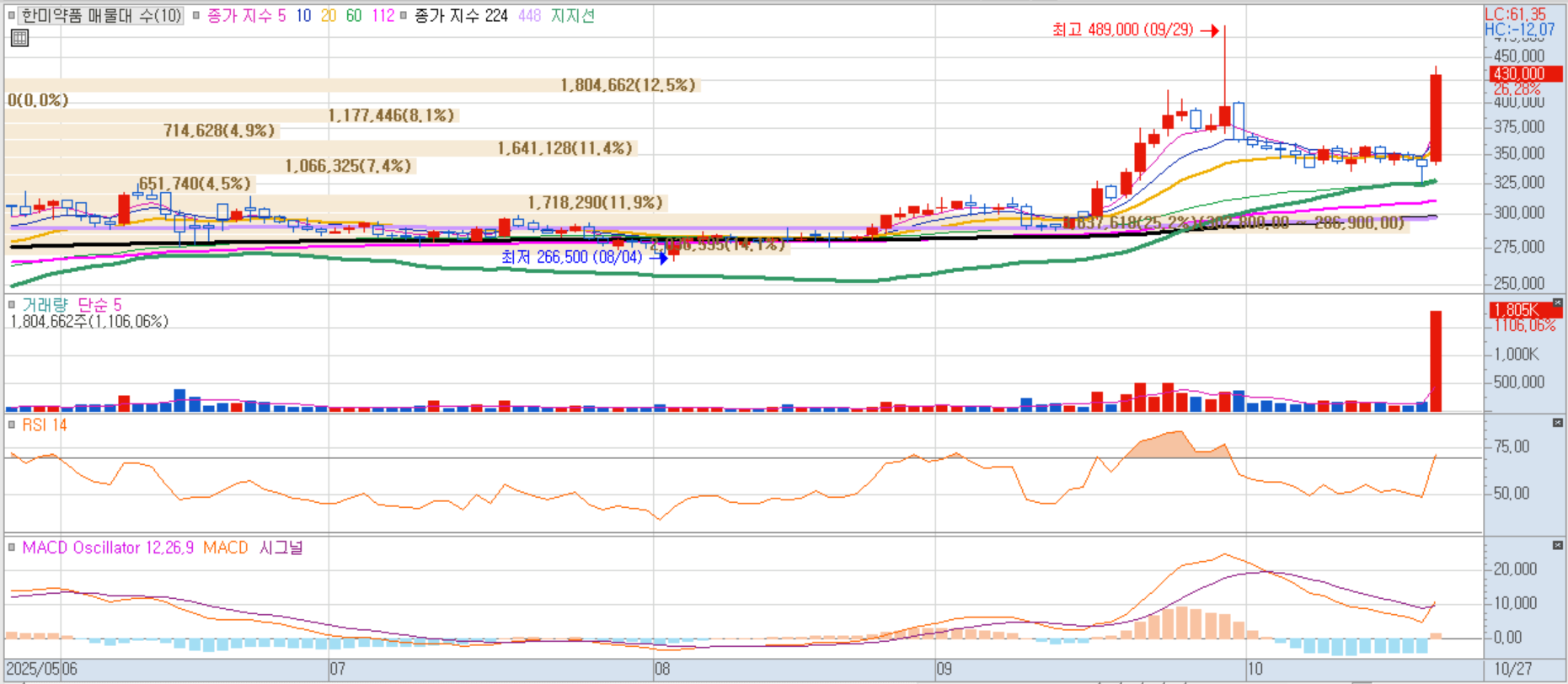Click the 1,804,662주(1,106,06%) volume readout
Screen dimensions: 1568x684
tap(89, 322)
